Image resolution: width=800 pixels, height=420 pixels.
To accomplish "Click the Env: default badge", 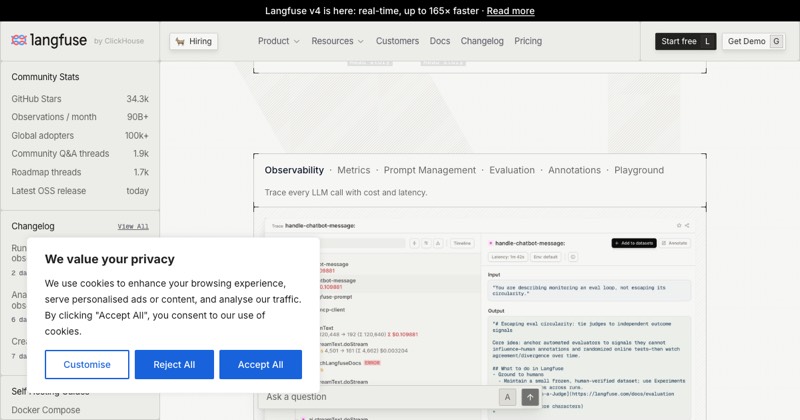I will (x=545, y=257).
